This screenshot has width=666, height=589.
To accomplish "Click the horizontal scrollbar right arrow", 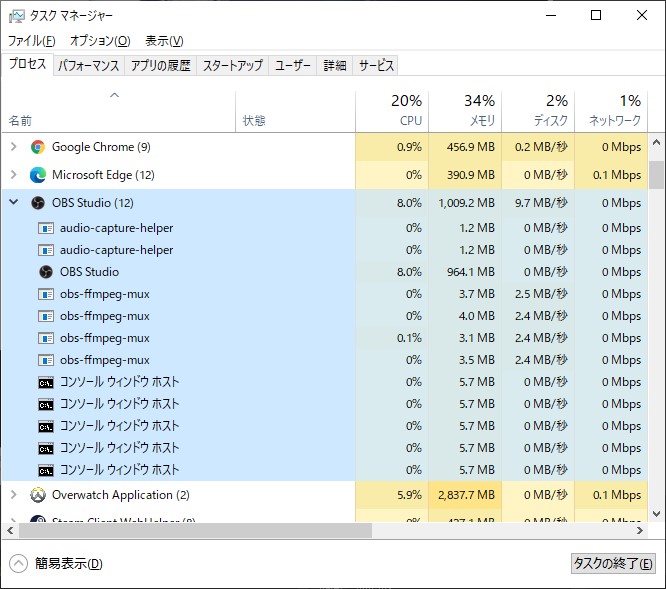I will tap(640, 530).
